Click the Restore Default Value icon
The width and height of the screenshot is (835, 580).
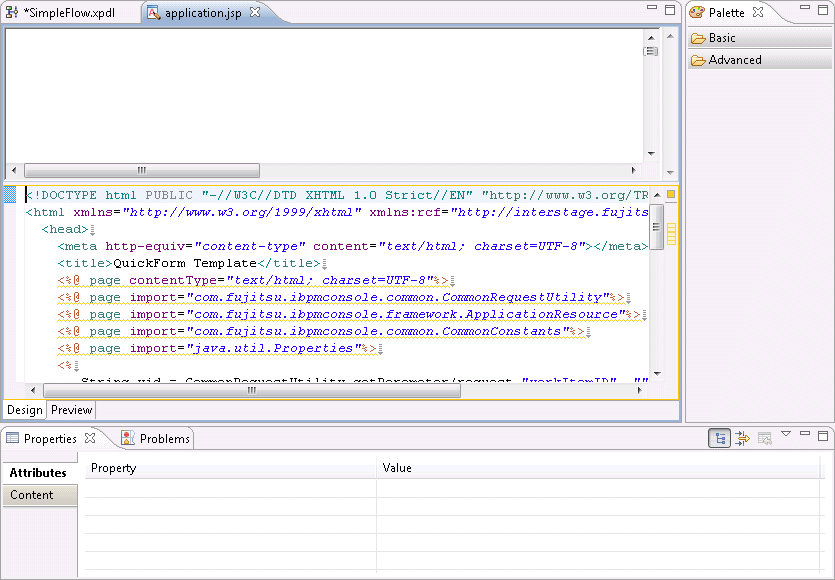tap(765, 438)
